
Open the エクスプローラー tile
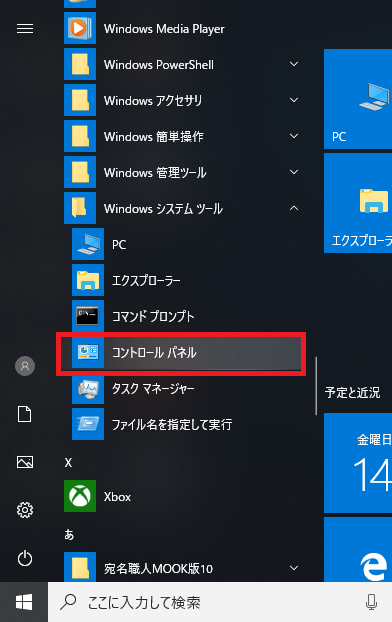(x=358, y=203)
